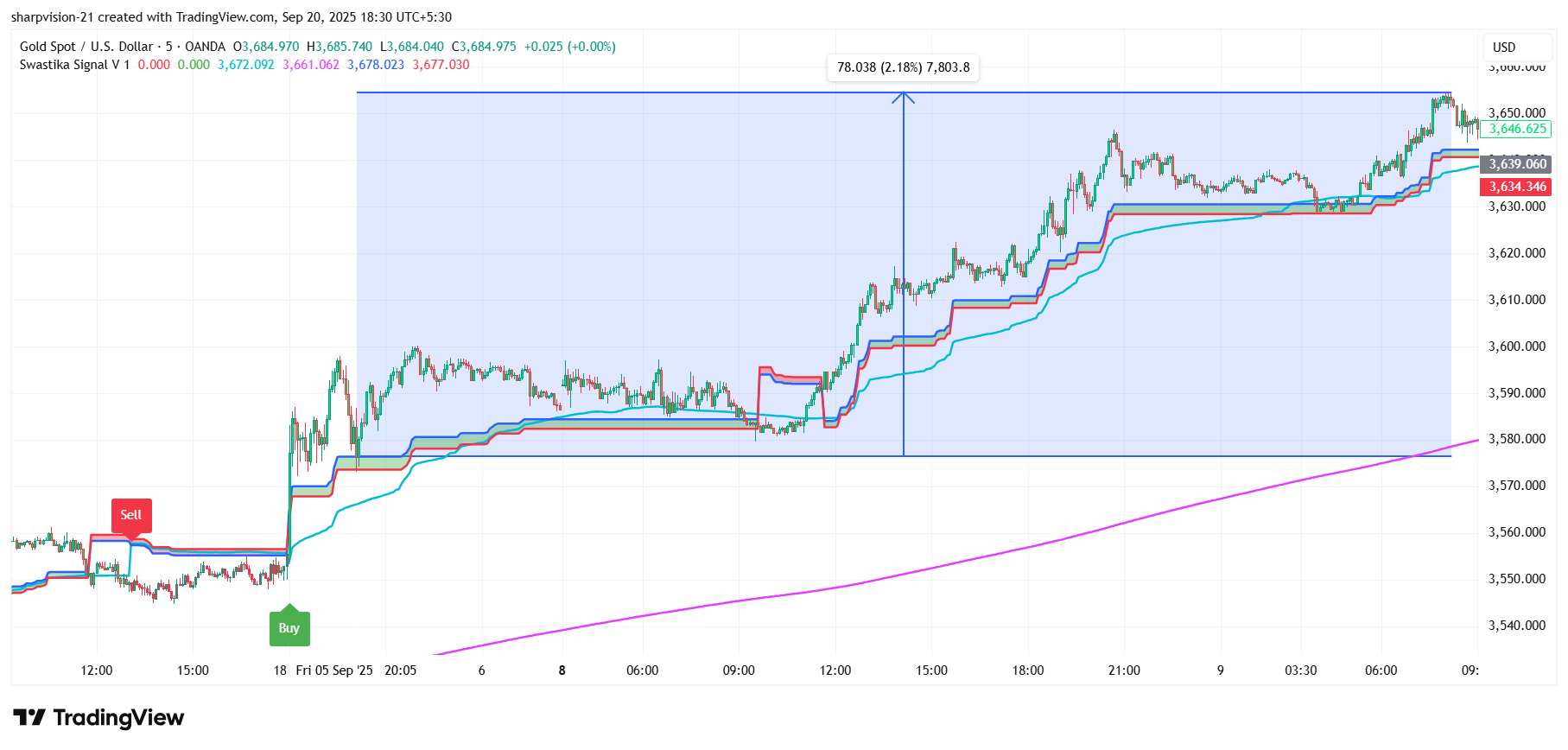Image resolution: width=1568 pixels, height=750 pixels.
Task: Click the 'Fri 05 Sep '25' date label
Action: 334,671
